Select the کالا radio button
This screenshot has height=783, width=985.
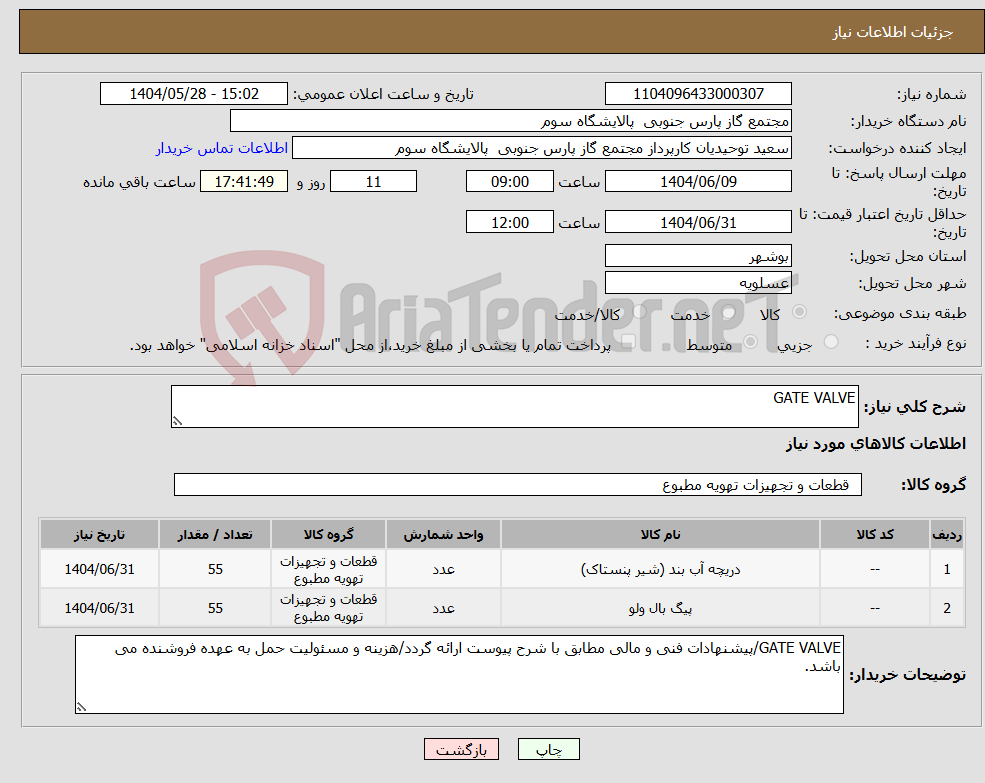pos(800,313)
